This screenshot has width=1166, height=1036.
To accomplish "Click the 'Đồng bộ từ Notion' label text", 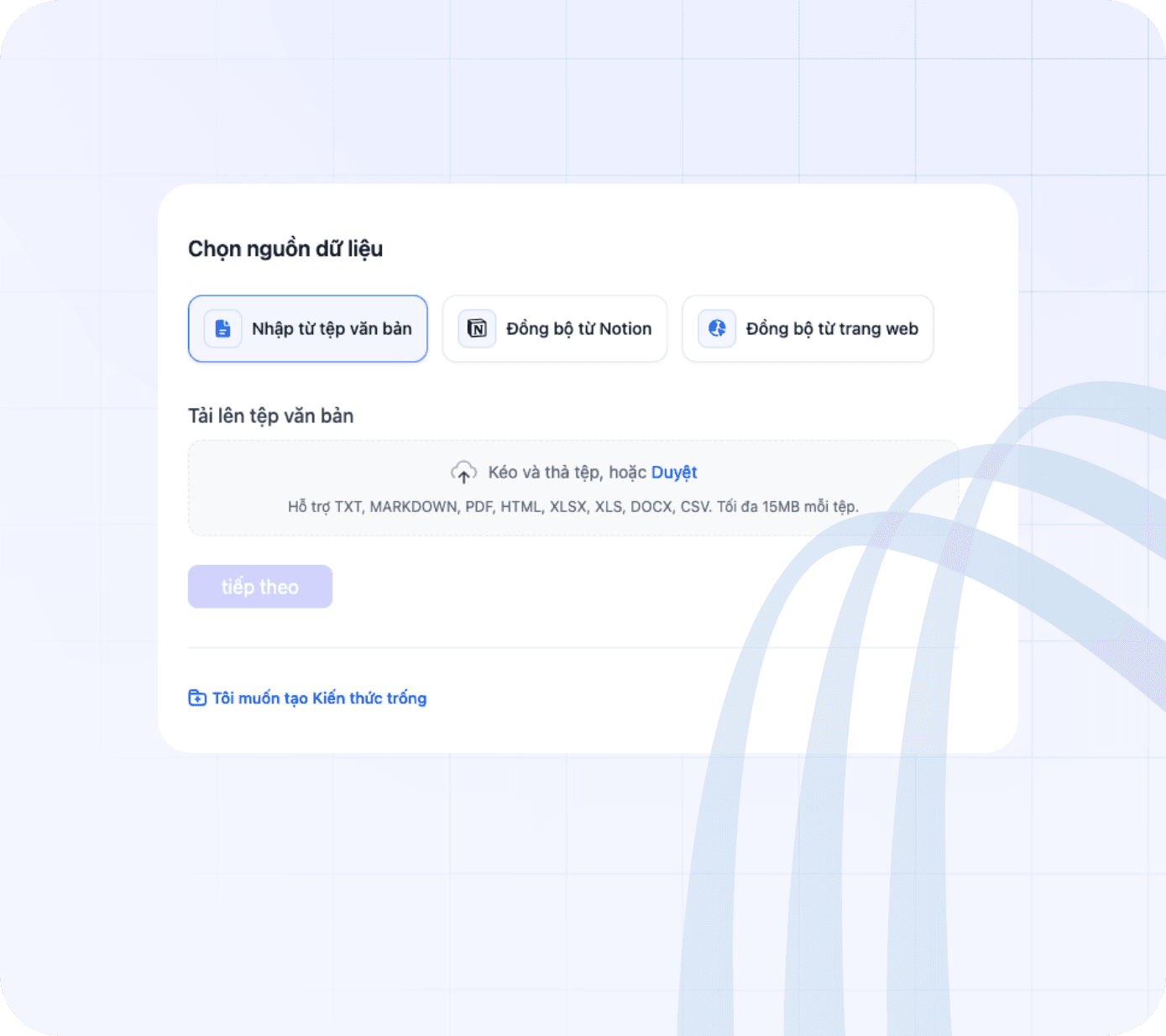I will (579, 328).
